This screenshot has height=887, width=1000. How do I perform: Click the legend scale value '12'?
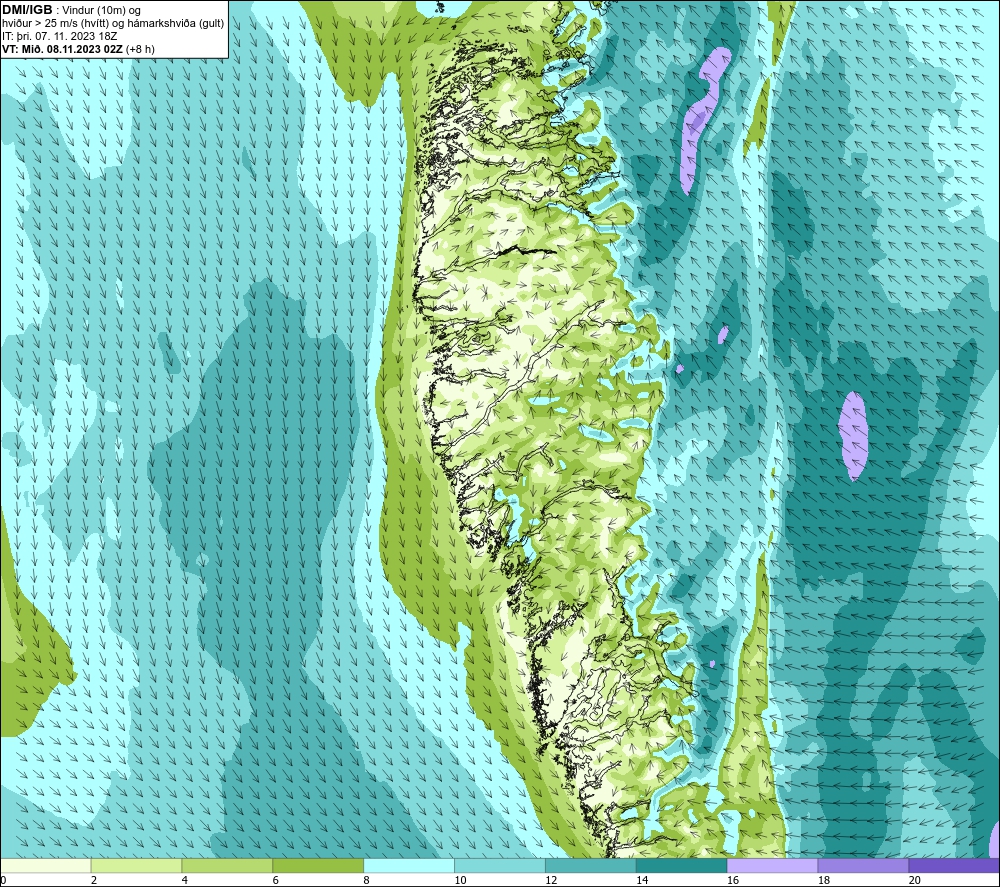(x=551, y=880)
